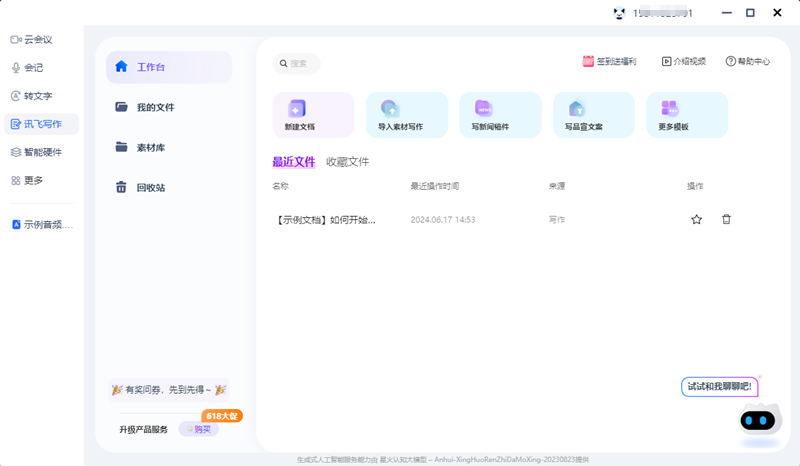Click the search magnifier icon
This screenshot has width=800, height=466.
(283, 63)
